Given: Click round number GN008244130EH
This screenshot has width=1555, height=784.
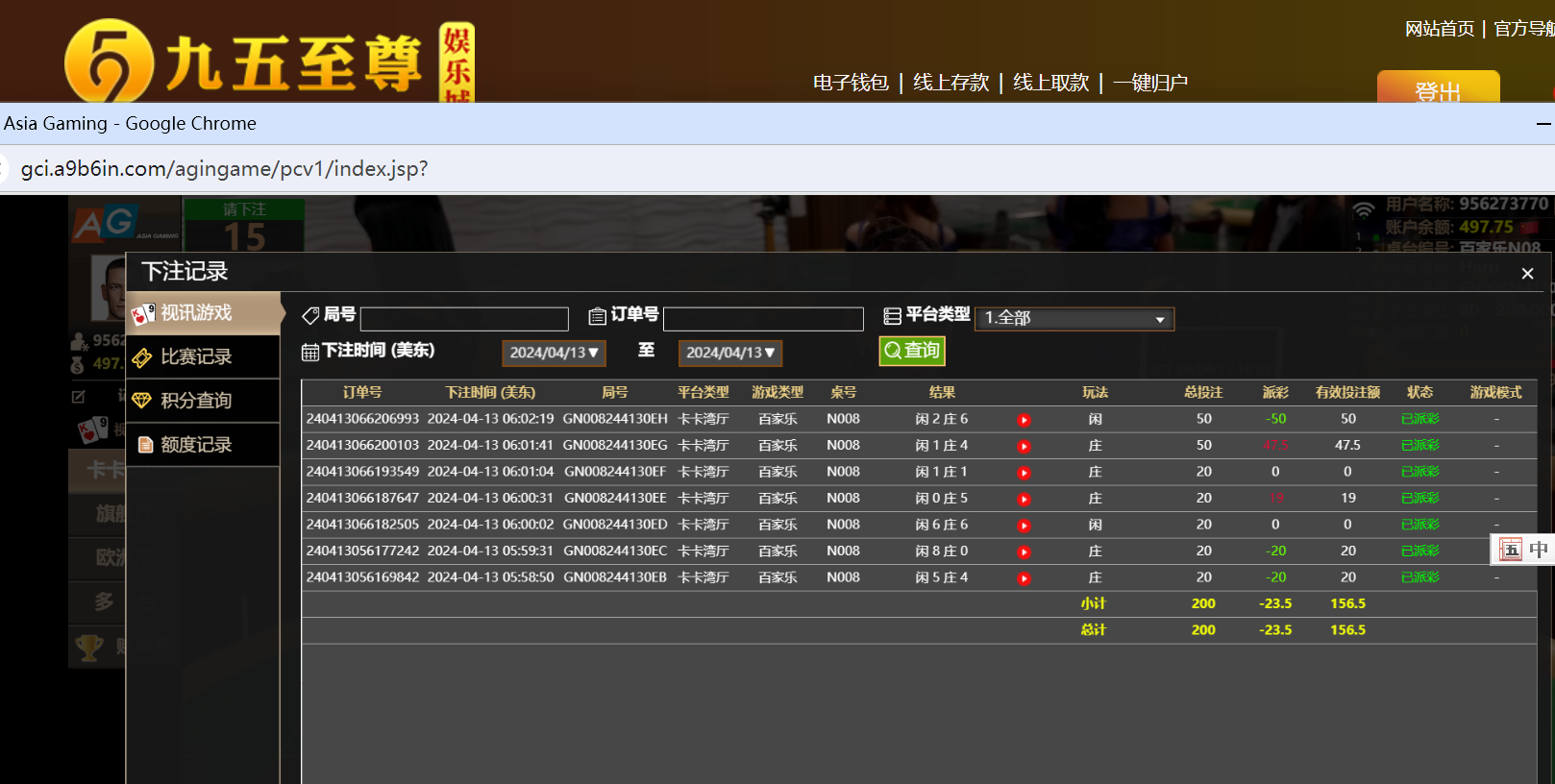Looking at the screenshot, I should (x=615, y=419).
